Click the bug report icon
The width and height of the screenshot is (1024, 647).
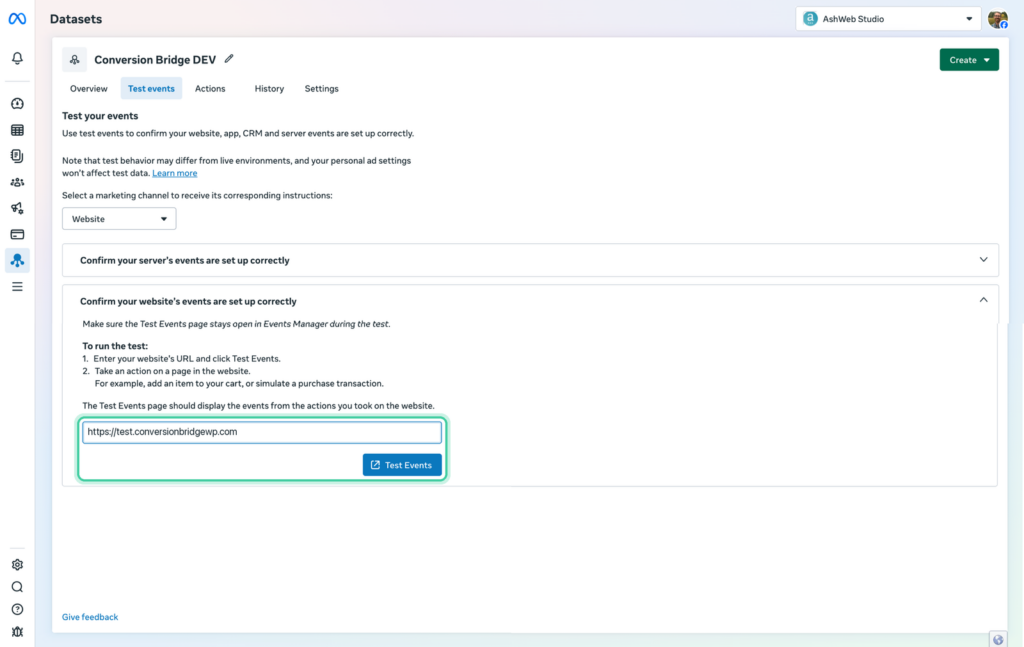(17, 631)
